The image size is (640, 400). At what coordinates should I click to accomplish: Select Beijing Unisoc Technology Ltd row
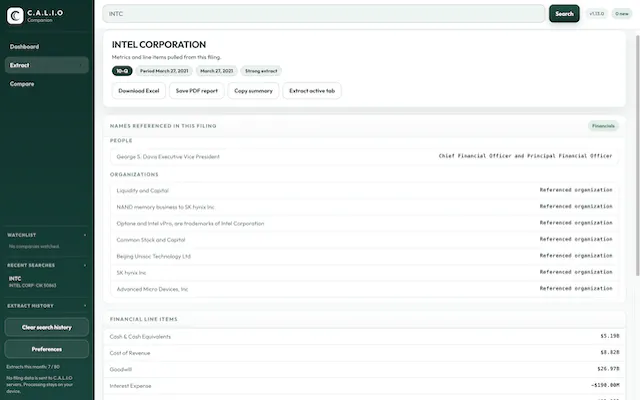point(364,256)
